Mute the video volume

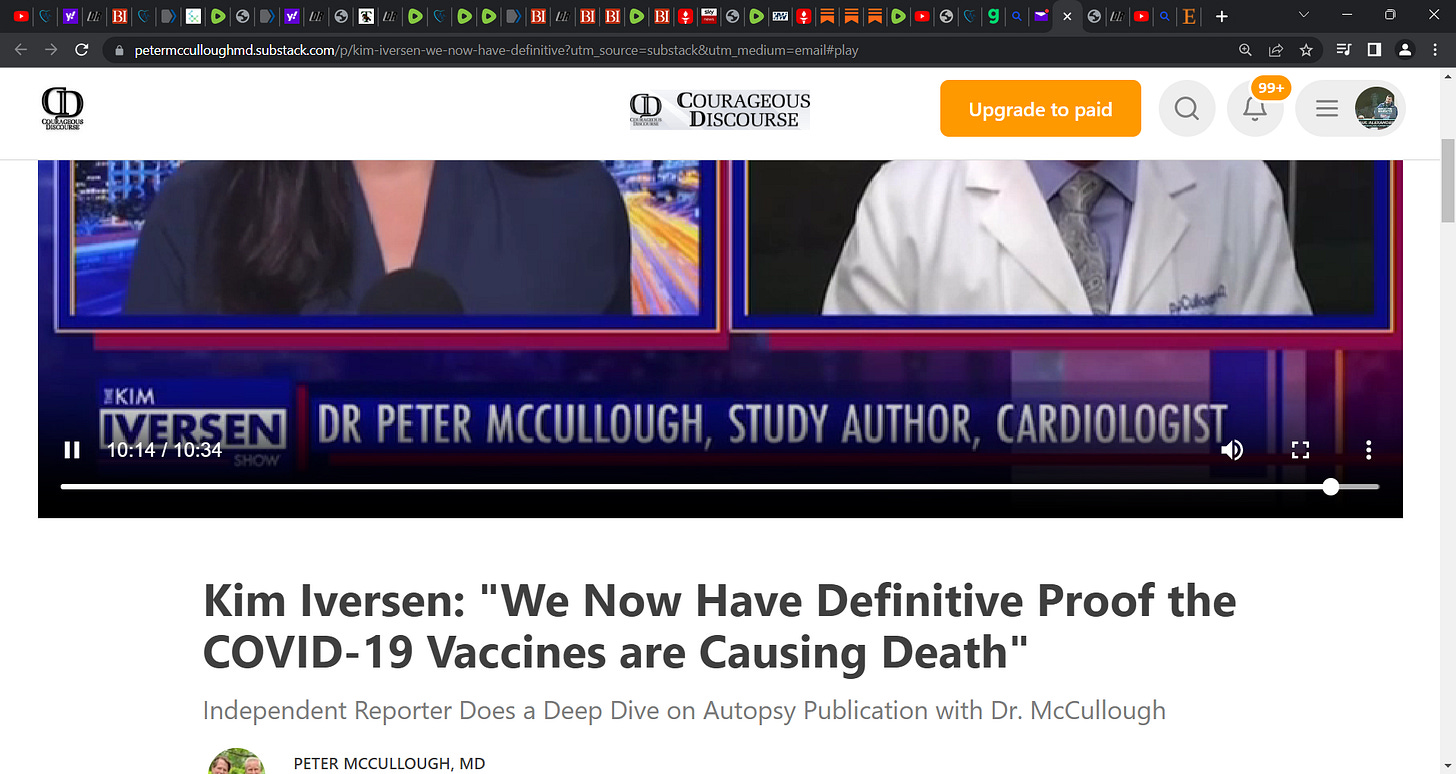pos(1232,450)
